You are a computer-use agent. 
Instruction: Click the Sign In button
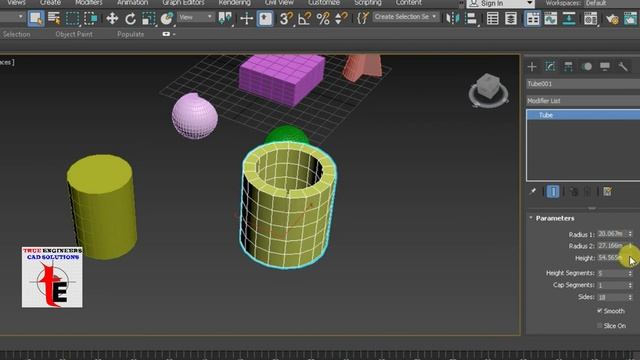point(500,3)
